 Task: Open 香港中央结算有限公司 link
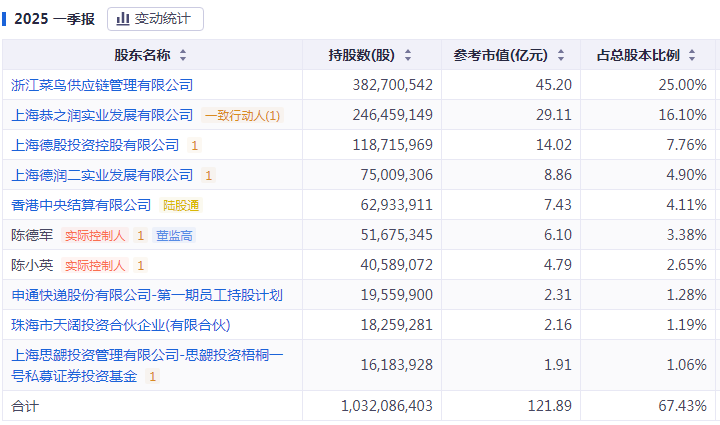click(x=81, y=205)
